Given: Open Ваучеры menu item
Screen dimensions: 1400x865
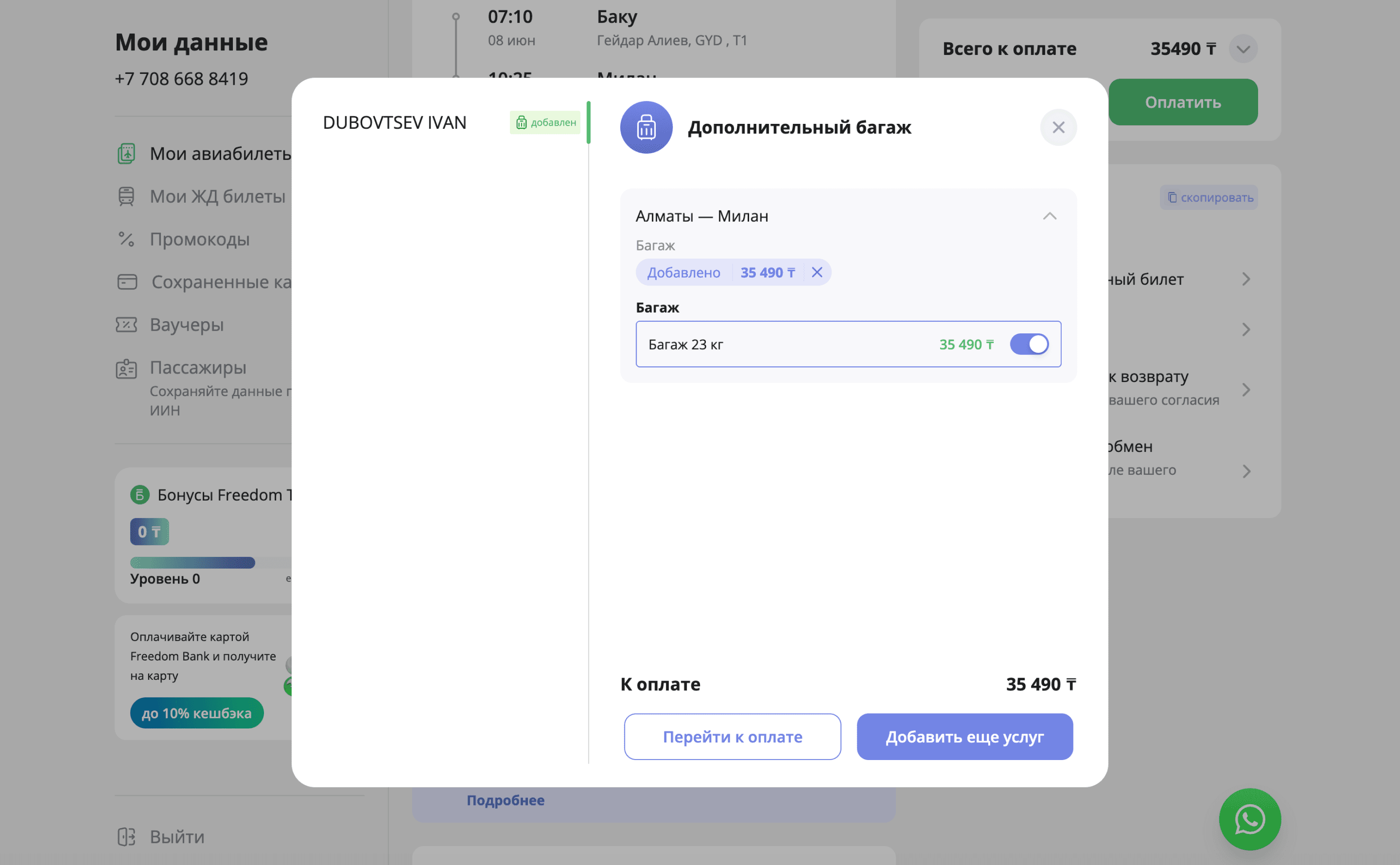Looking at the screenshot, I should pos(186,325).
